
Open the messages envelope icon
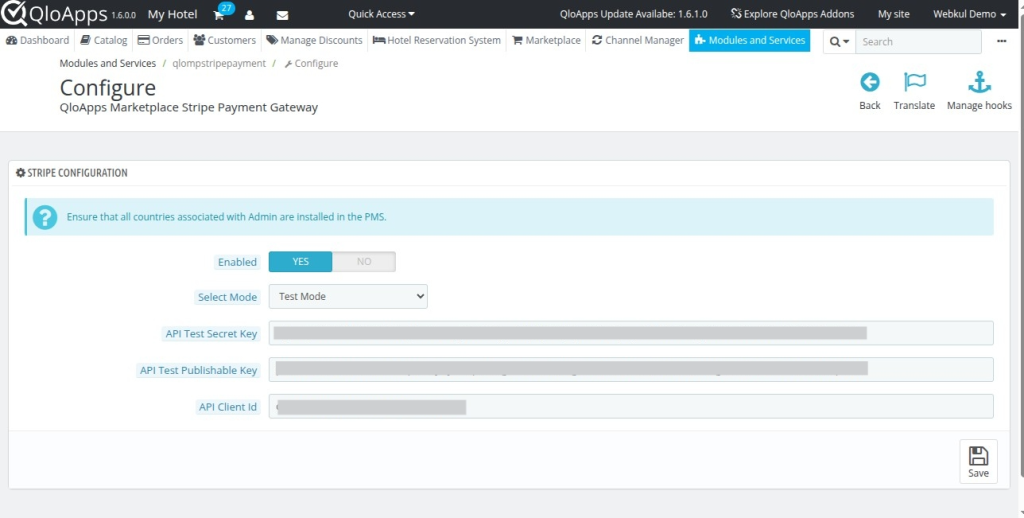coord(282,15)
